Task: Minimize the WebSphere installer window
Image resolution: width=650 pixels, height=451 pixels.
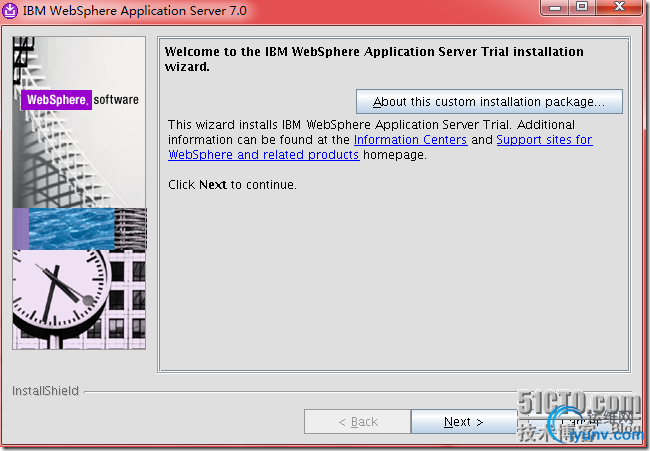Action: click(x=555, y=7)
